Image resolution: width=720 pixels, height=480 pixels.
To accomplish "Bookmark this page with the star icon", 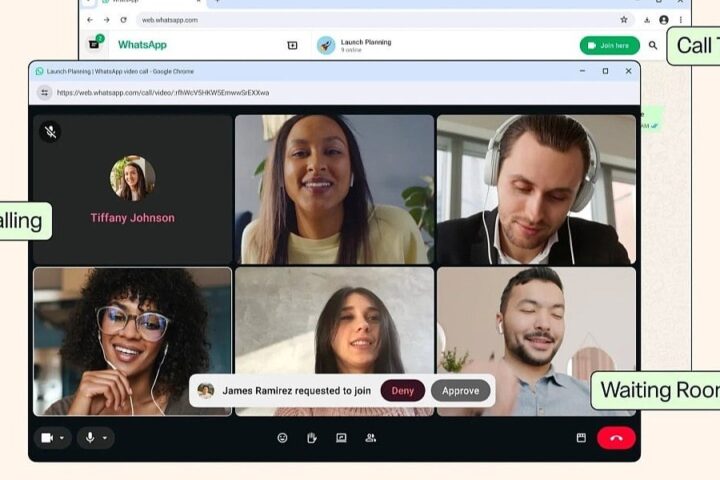I will pos(624,20).
